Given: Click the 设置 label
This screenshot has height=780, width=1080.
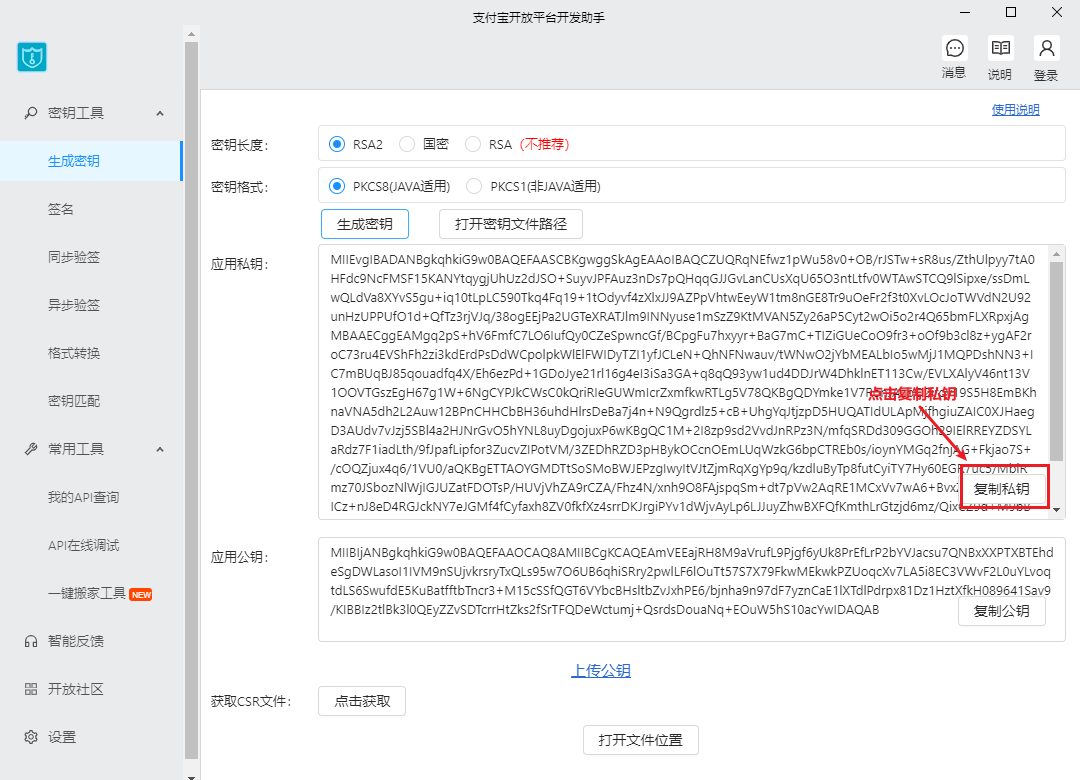Looking at the screenshot, I should coord(62,737).
